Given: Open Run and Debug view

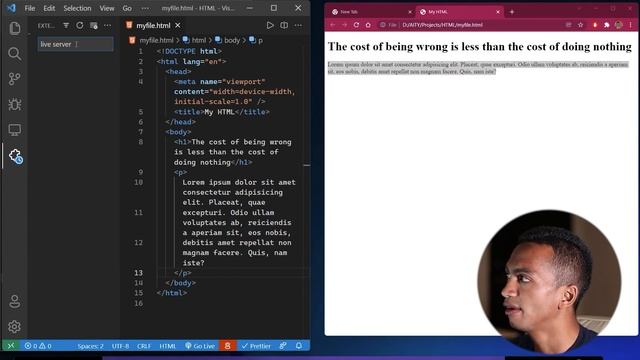Looking at the screenshot, I should click(15, 104).
